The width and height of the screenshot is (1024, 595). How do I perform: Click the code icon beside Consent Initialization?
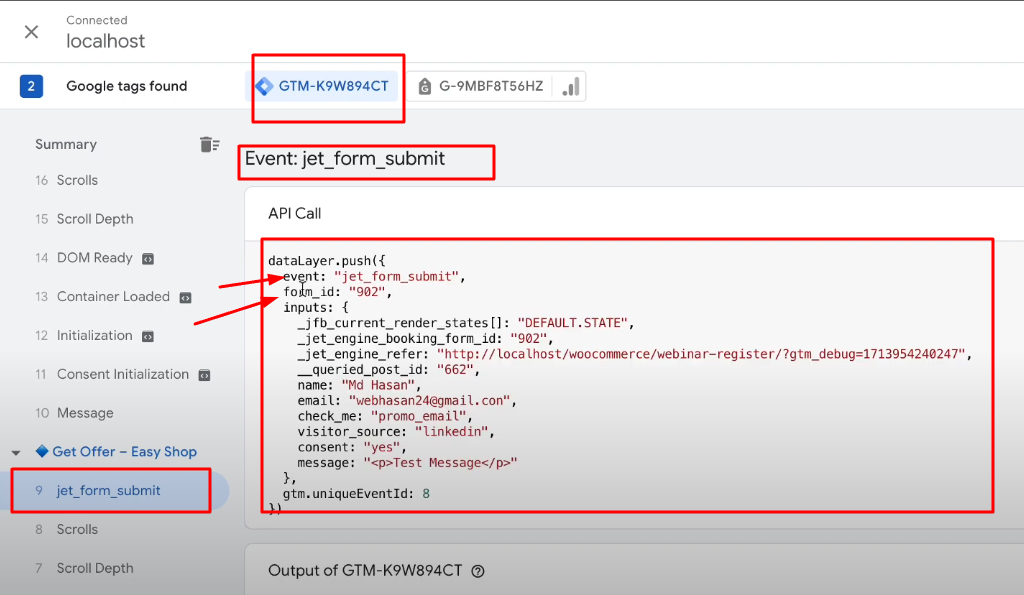[204, 376]
